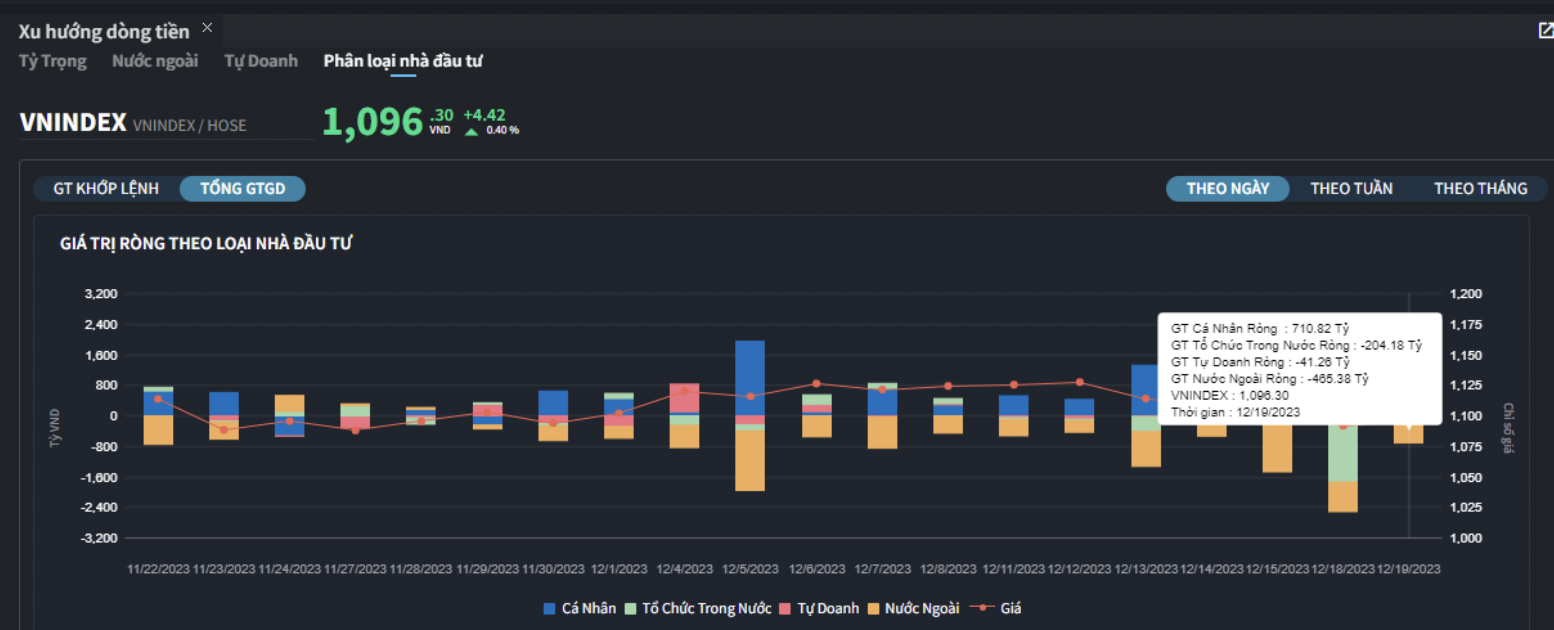The width and height of the screenshot is (1554, 630).
Task: Show data THEO THÁNG
Action: (x=1480, y=188)
